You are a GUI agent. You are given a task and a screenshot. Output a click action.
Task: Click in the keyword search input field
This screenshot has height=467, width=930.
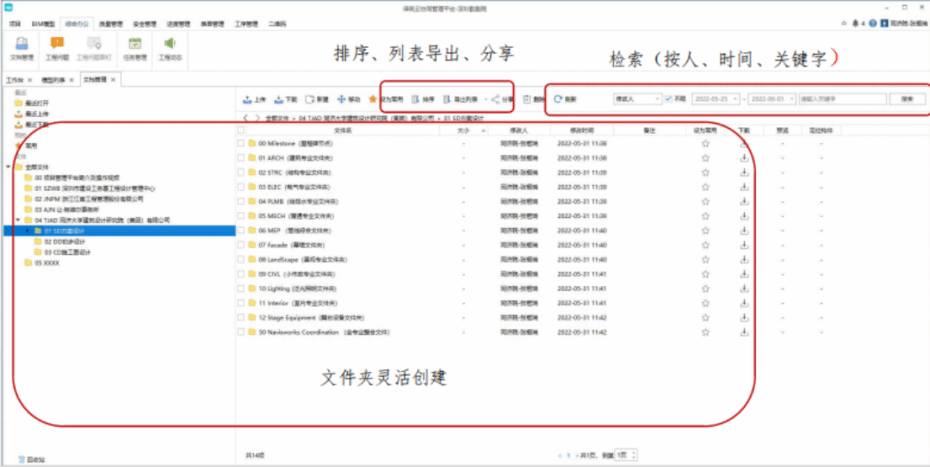click(842, 99)
